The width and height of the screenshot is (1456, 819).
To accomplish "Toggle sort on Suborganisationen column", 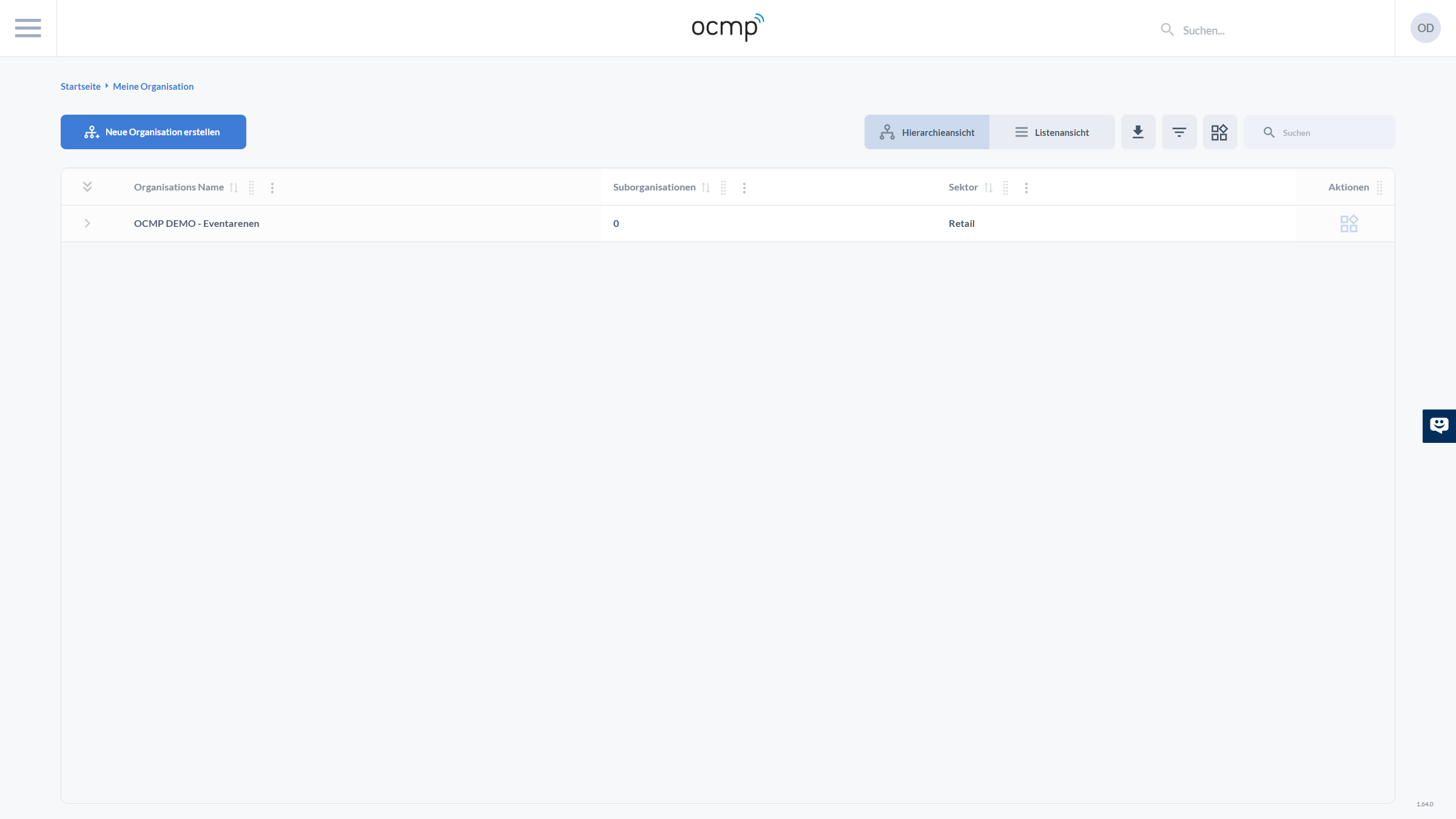I will (x=706, y=188).
